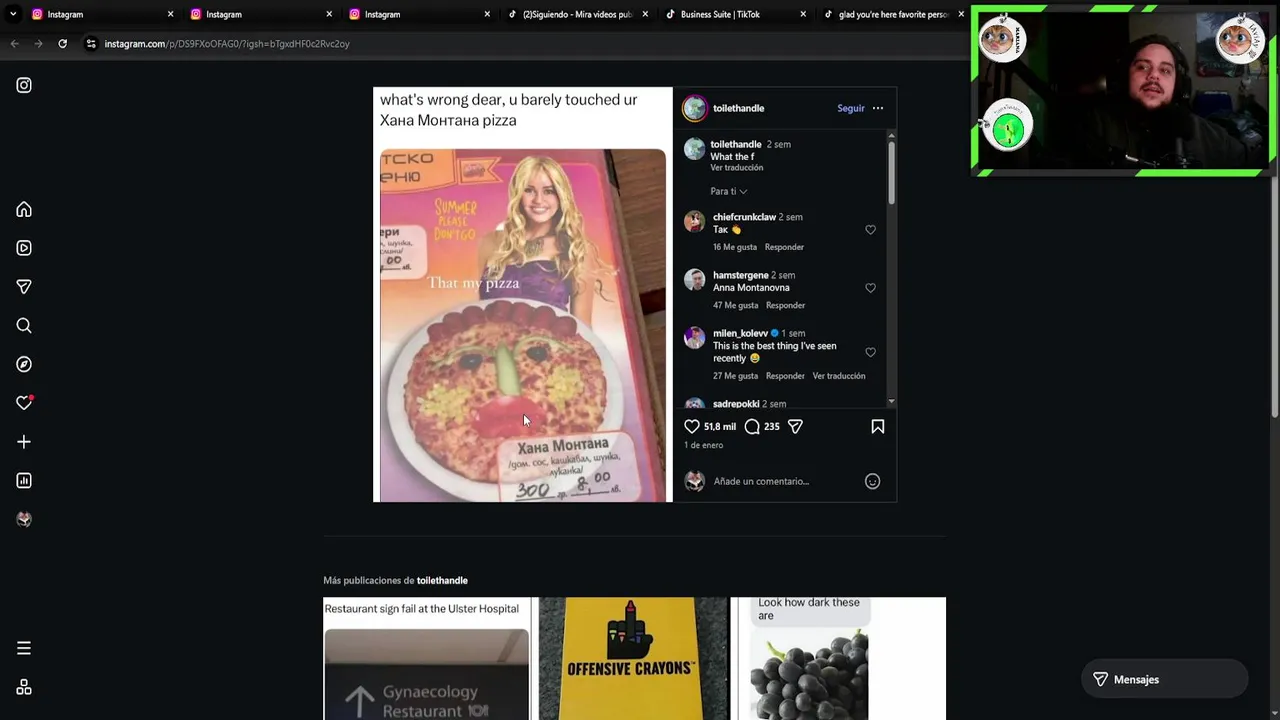View 47 likes on hamstergene's comment
This screenshot has width=1280, height=720.
click(736, 305)
